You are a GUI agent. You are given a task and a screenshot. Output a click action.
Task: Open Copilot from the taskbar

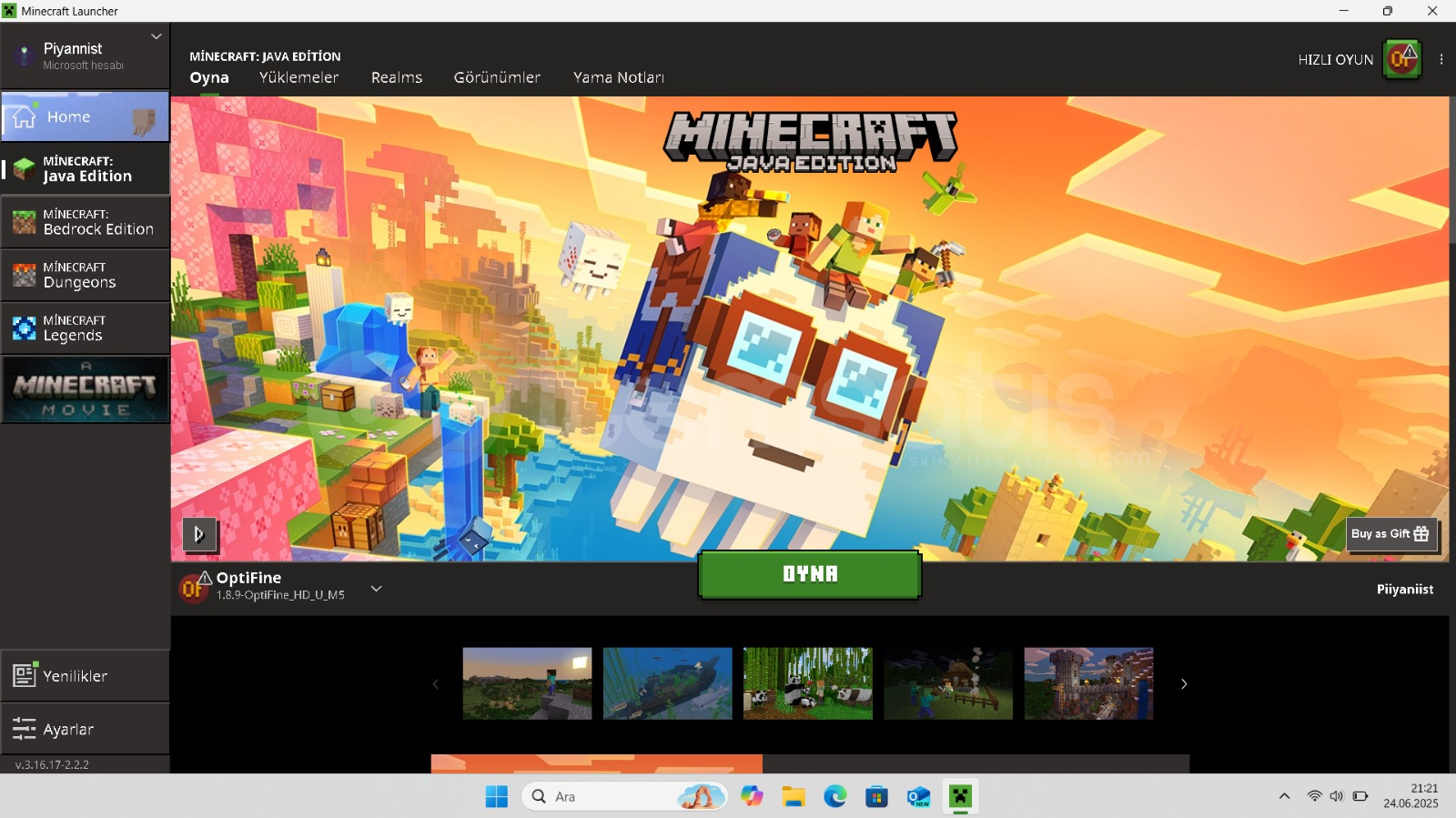pos(752,797)
